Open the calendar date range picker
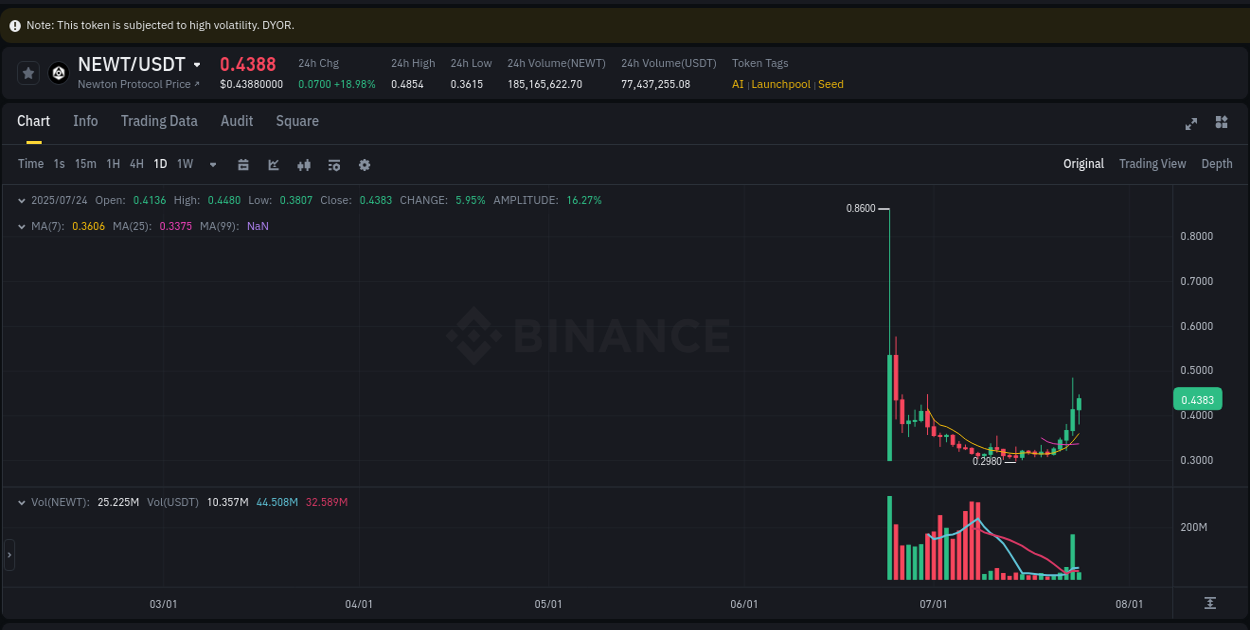 click(243, 164)
